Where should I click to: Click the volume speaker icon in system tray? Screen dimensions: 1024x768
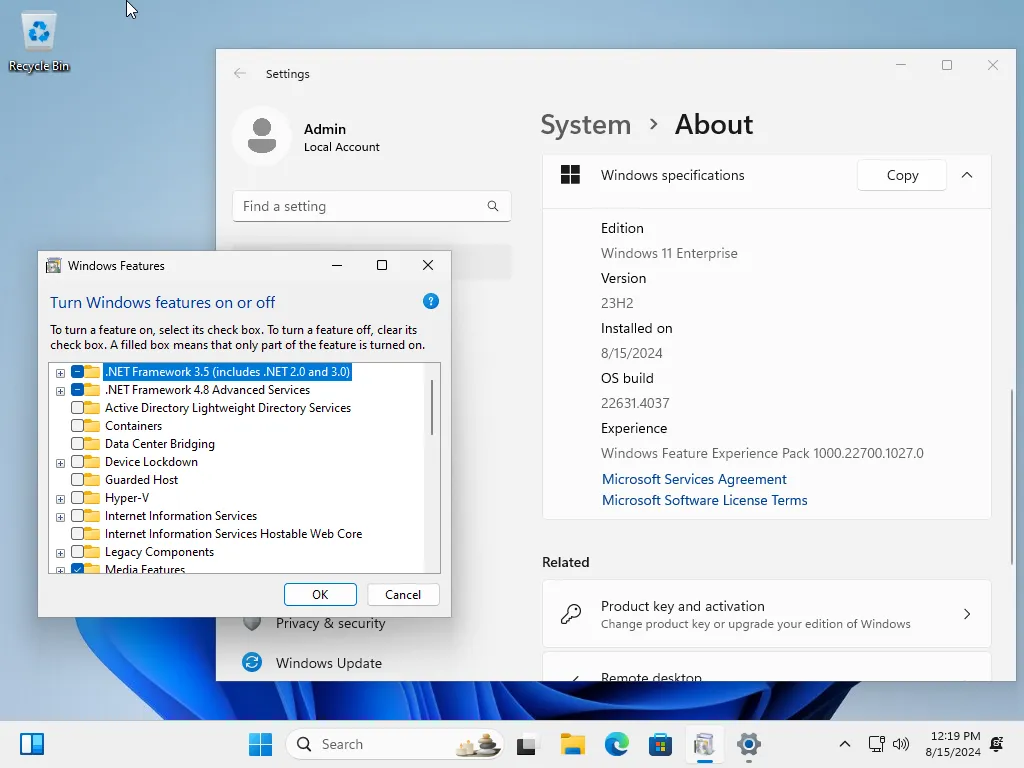click(x=901, y=744)
